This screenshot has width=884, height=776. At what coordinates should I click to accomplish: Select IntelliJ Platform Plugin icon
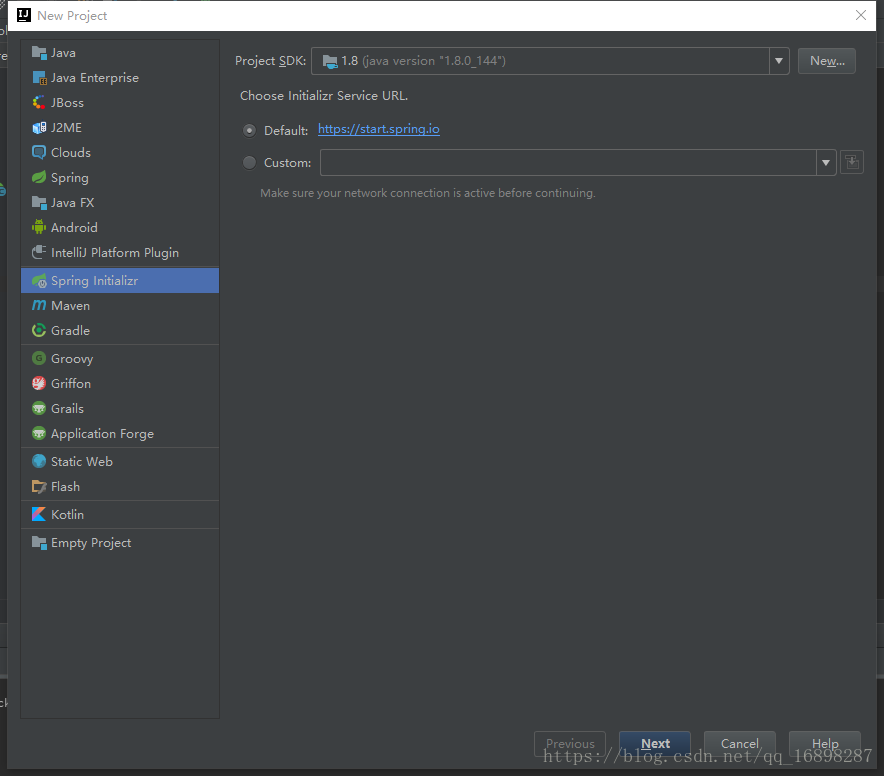(x=39, y=252)
